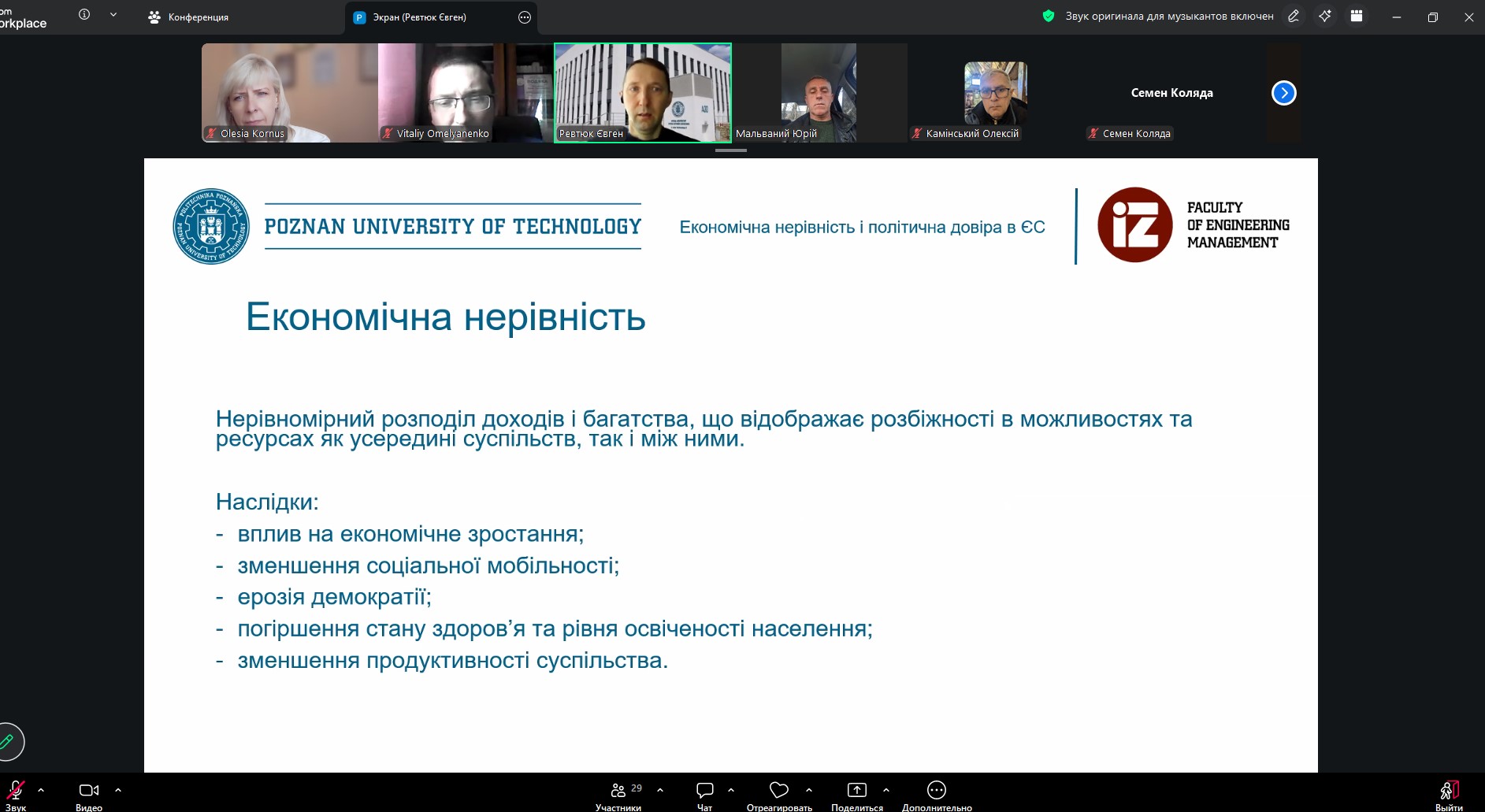Image resolution: width=1485 pixels, height=812 pixels.
Task: Open the Чат chat panel
Action: pos(704,790)
